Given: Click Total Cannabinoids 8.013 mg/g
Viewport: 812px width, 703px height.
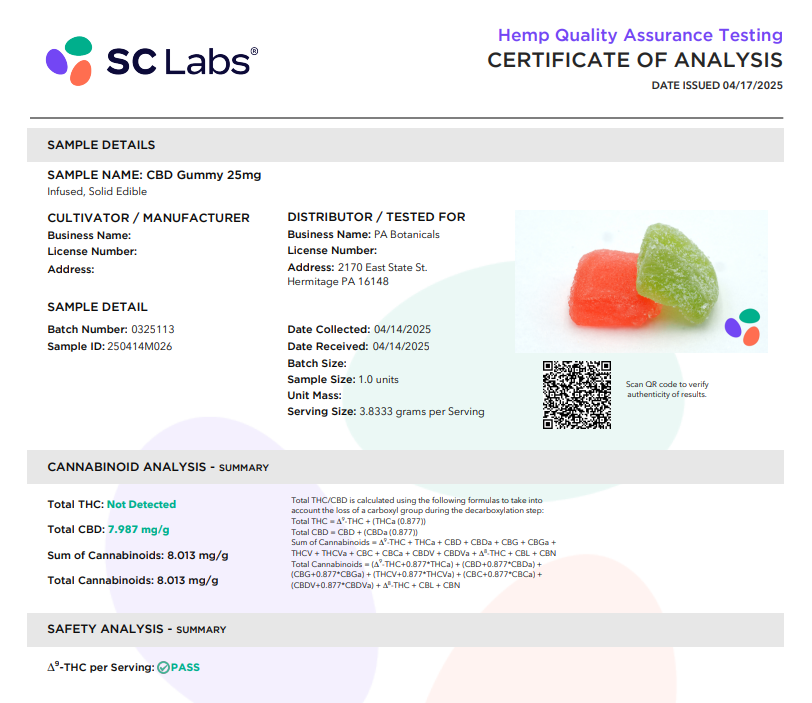Looking at the screenshot, I should pyautogui.click(x=133, y=580).
